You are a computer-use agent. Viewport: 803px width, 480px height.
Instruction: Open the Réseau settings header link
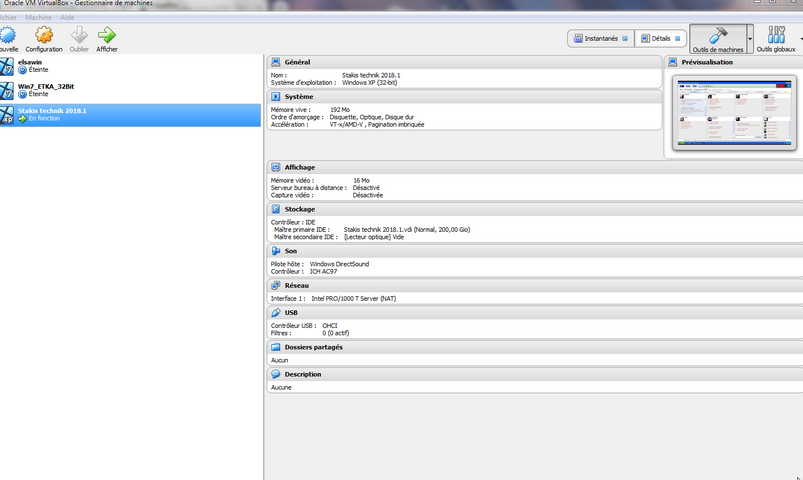297,285
